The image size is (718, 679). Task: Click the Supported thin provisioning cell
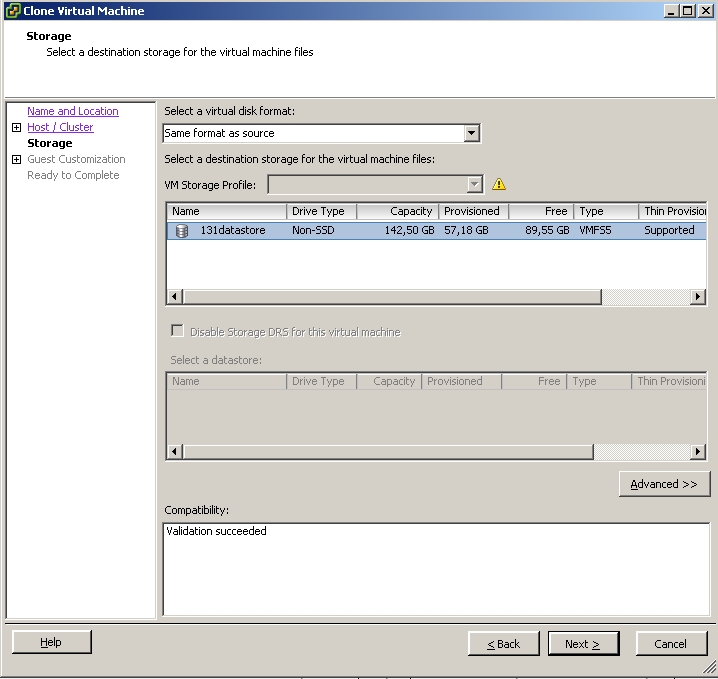669,230
